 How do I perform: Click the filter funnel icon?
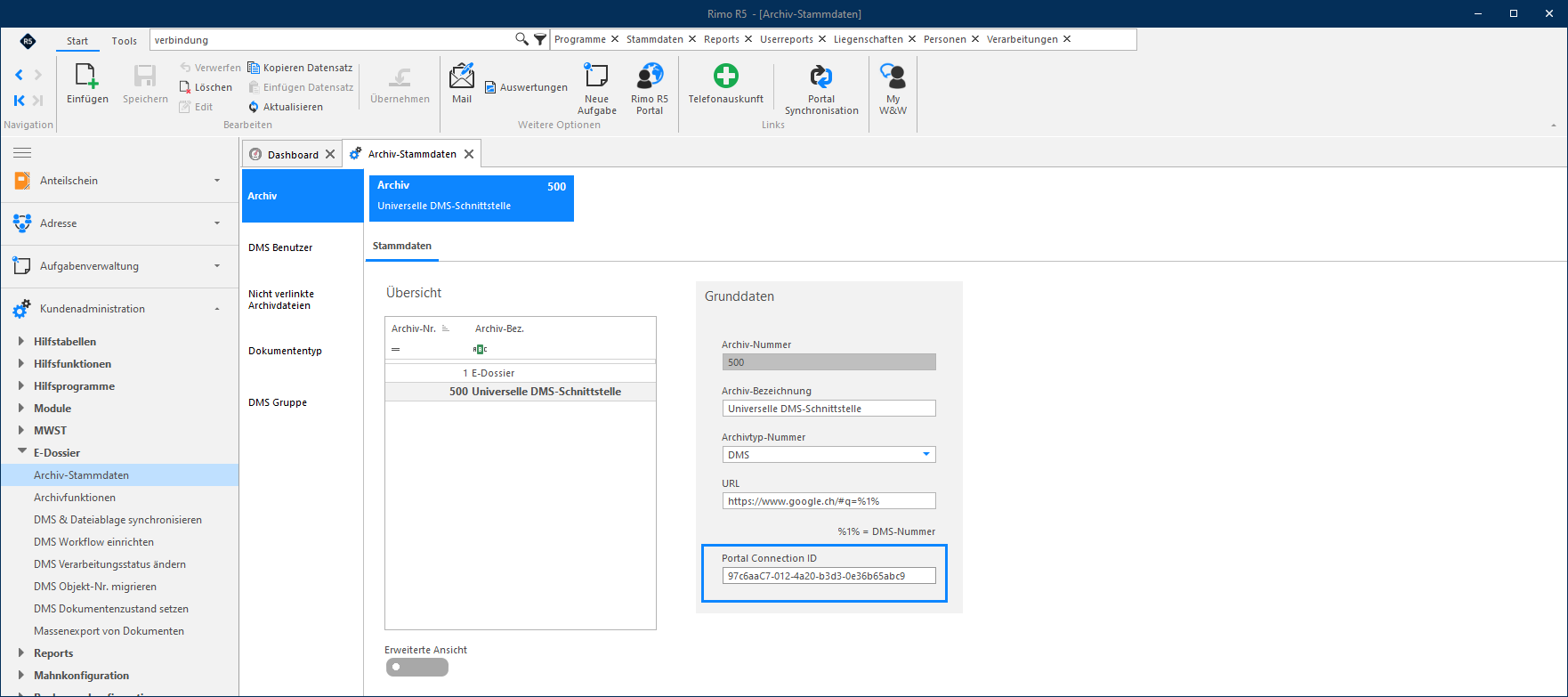[x=540, y=39]
